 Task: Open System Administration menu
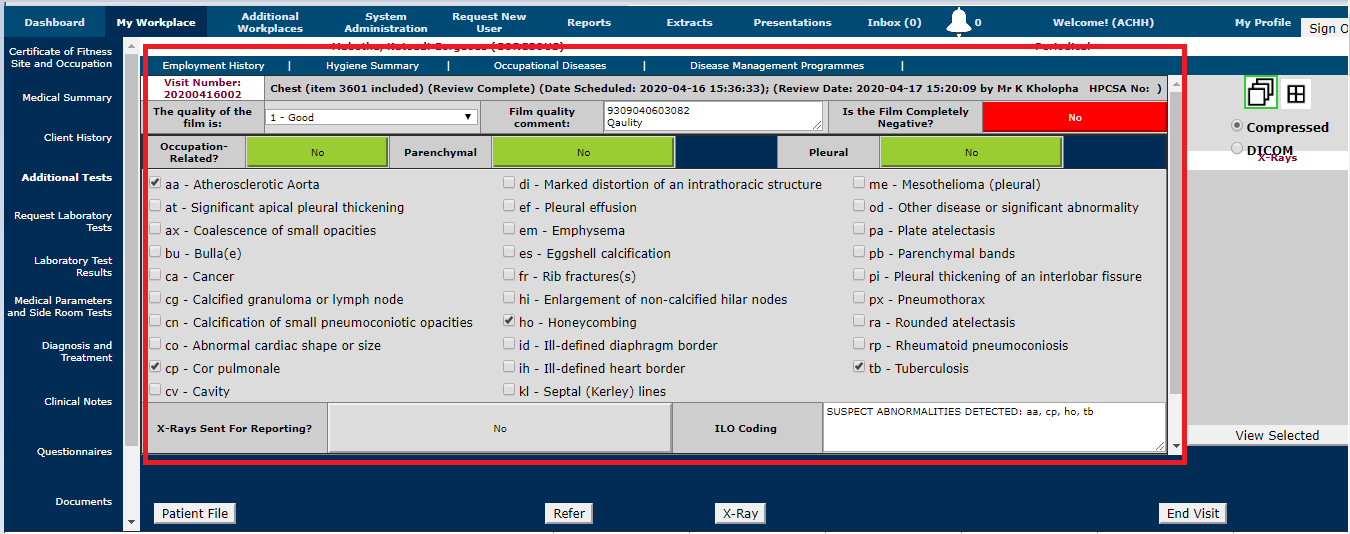pyautogui.click(x=386, y=22)
